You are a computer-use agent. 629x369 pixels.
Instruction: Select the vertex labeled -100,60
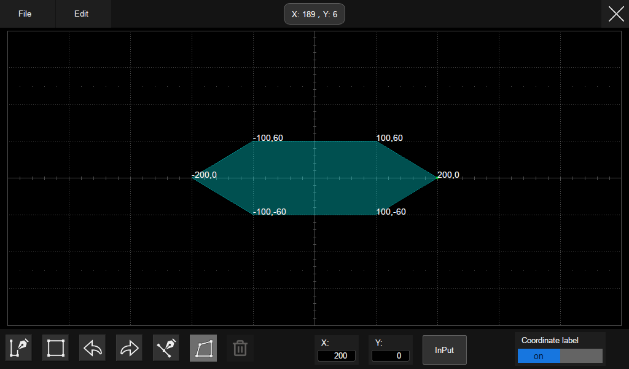click(253, 141)
